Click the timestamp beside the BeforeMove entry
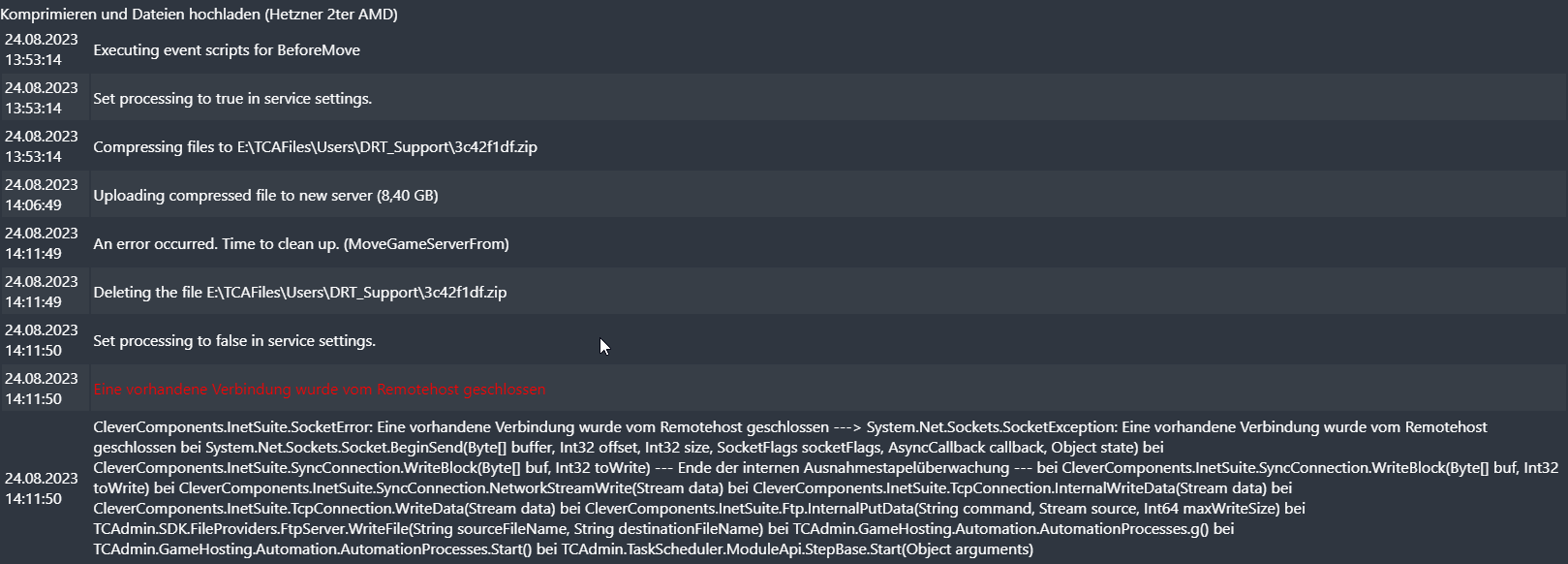 point(42,49)
